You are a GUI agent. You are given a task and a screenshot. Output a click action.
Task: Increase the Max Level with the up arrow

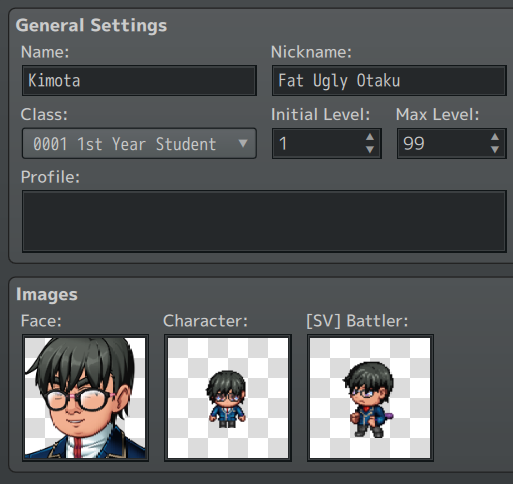coord(495,137)
